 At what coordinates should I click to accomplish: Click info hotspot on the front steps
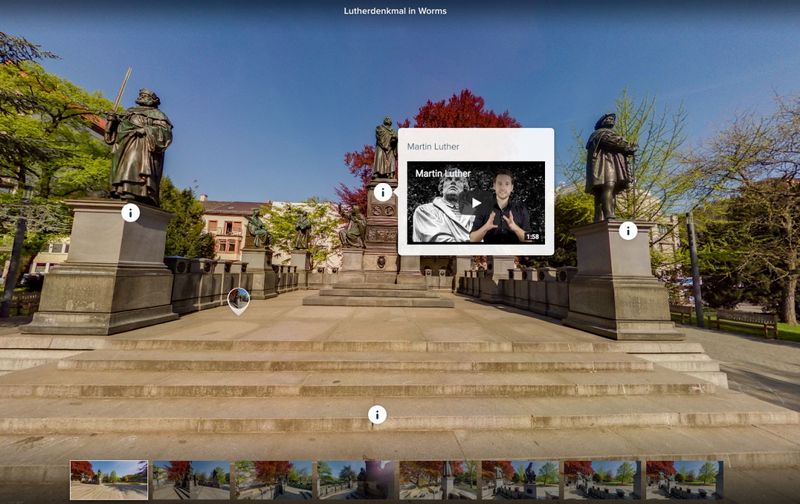(x=377, y=415)
